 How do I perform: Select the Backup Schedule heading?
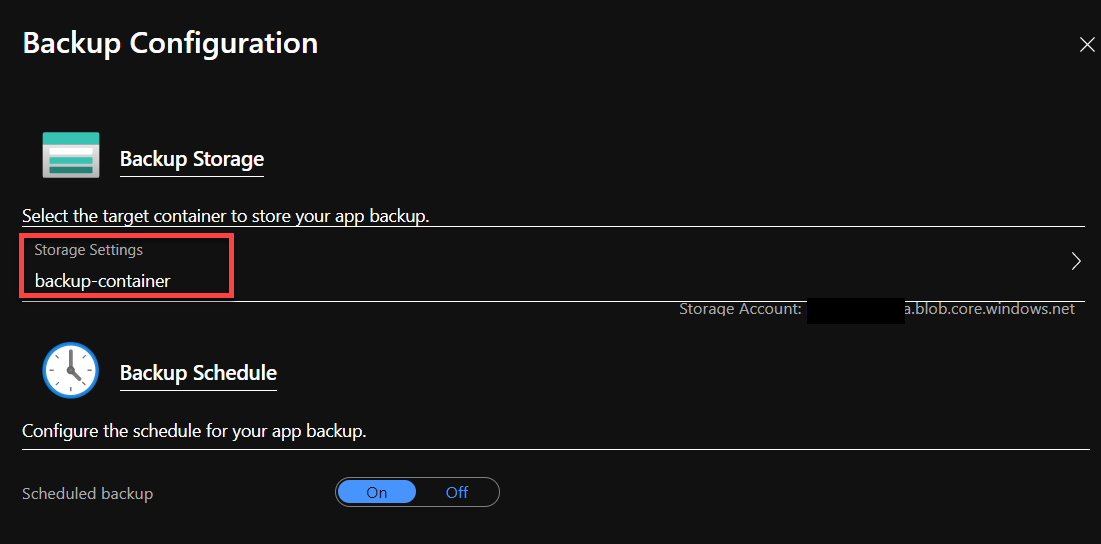(198, 373)
